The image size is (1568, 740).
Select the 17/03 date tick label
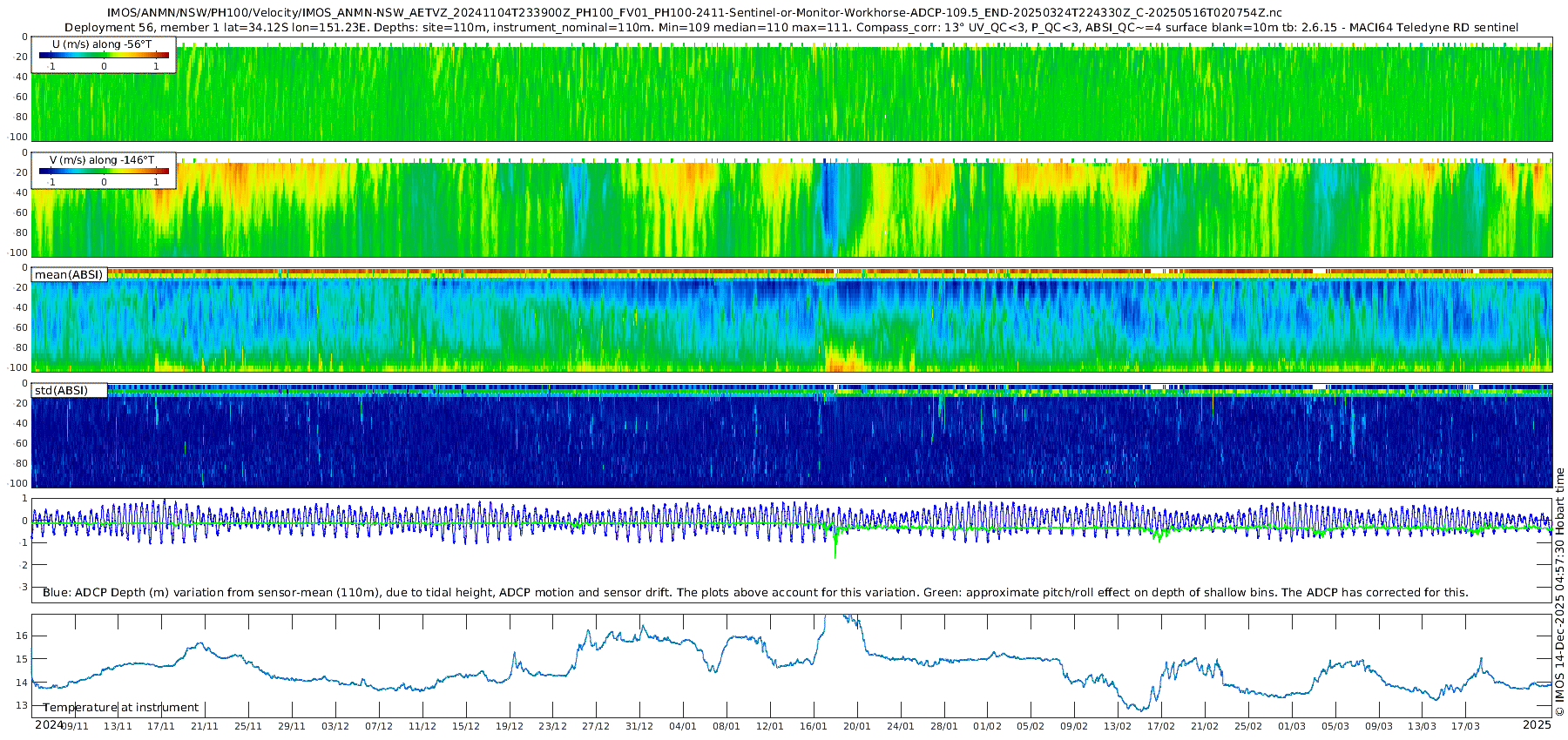pyautogui.click(x=1465, y=726)
